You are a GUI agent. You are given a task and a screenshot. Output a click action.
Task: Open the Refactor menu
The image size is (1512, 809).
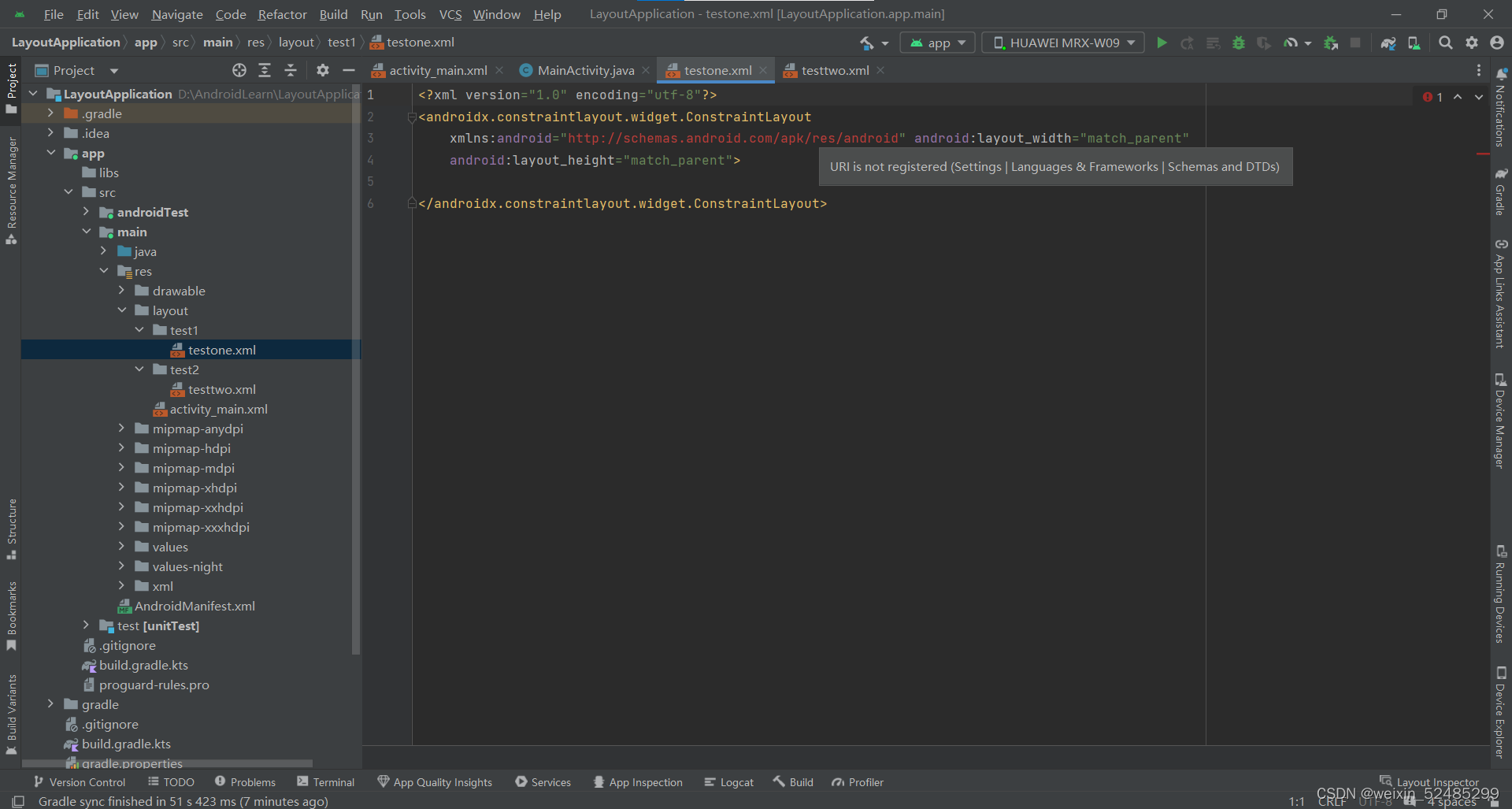coord(282,14)
